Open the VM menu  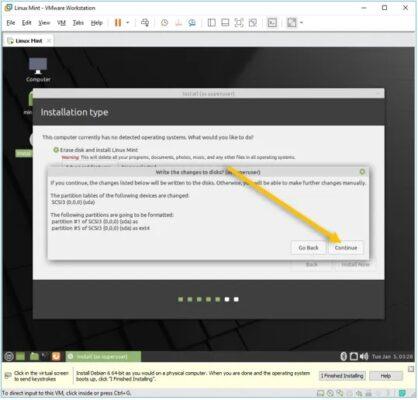[61, 23]
